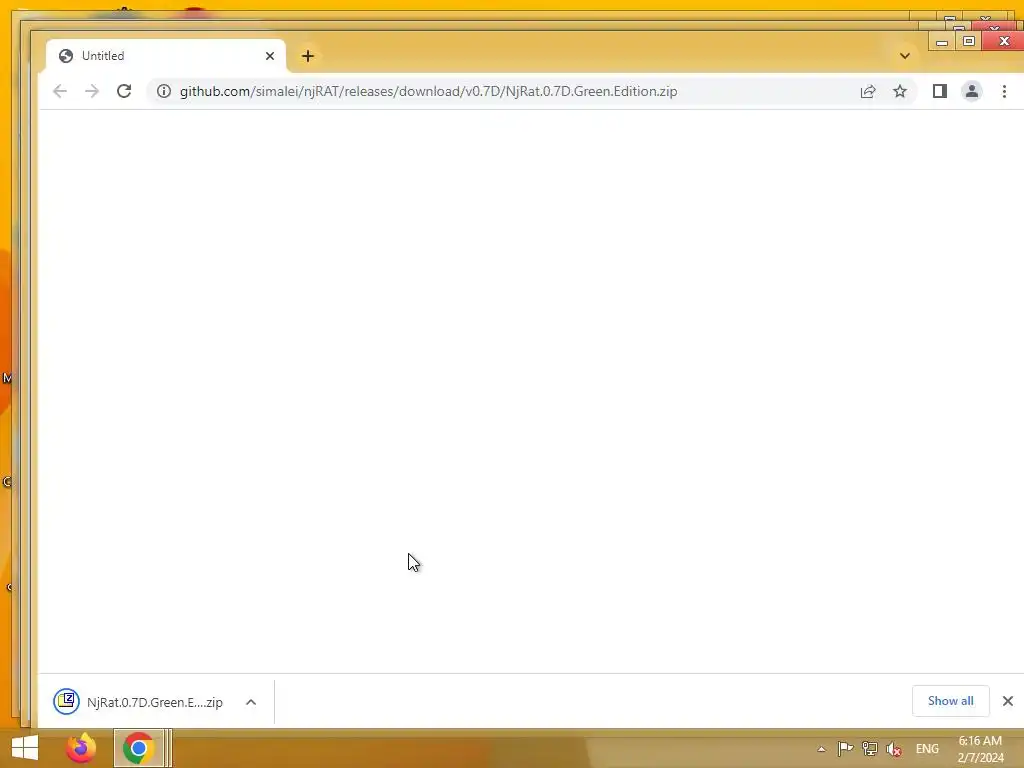Go back using the browser back arrow
Image resolution: width=1024 pixels, height=768 pixels.
point(59,91)
